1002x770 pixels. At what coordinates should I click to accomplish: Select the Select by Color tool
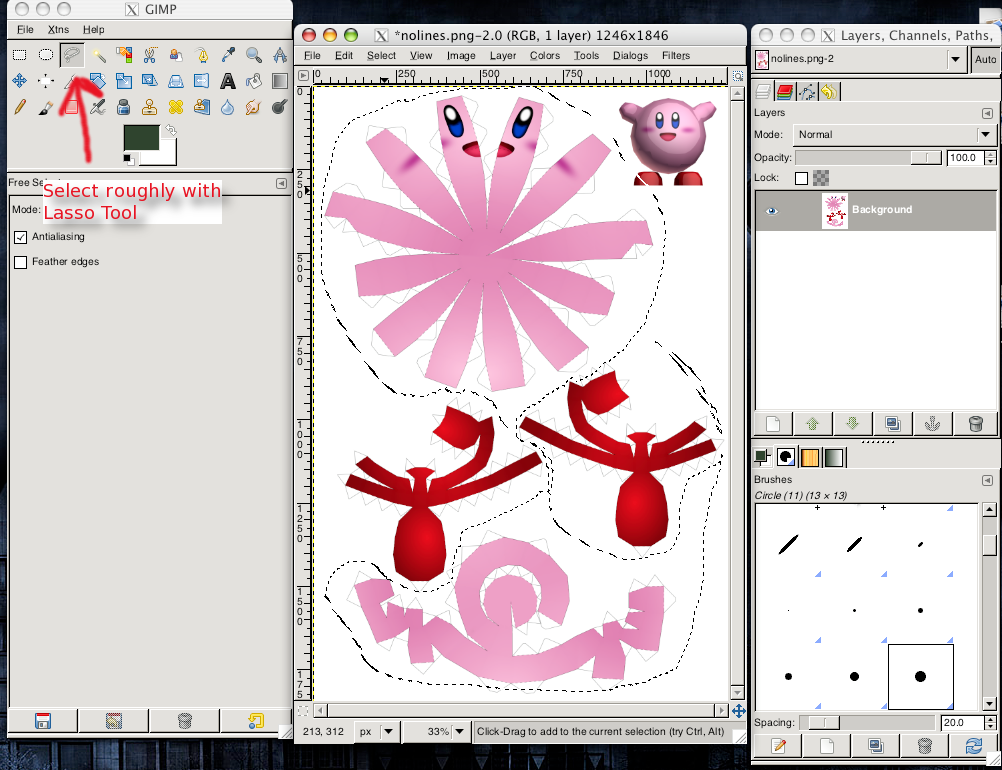pyautogui.click(x=124, y=55)
